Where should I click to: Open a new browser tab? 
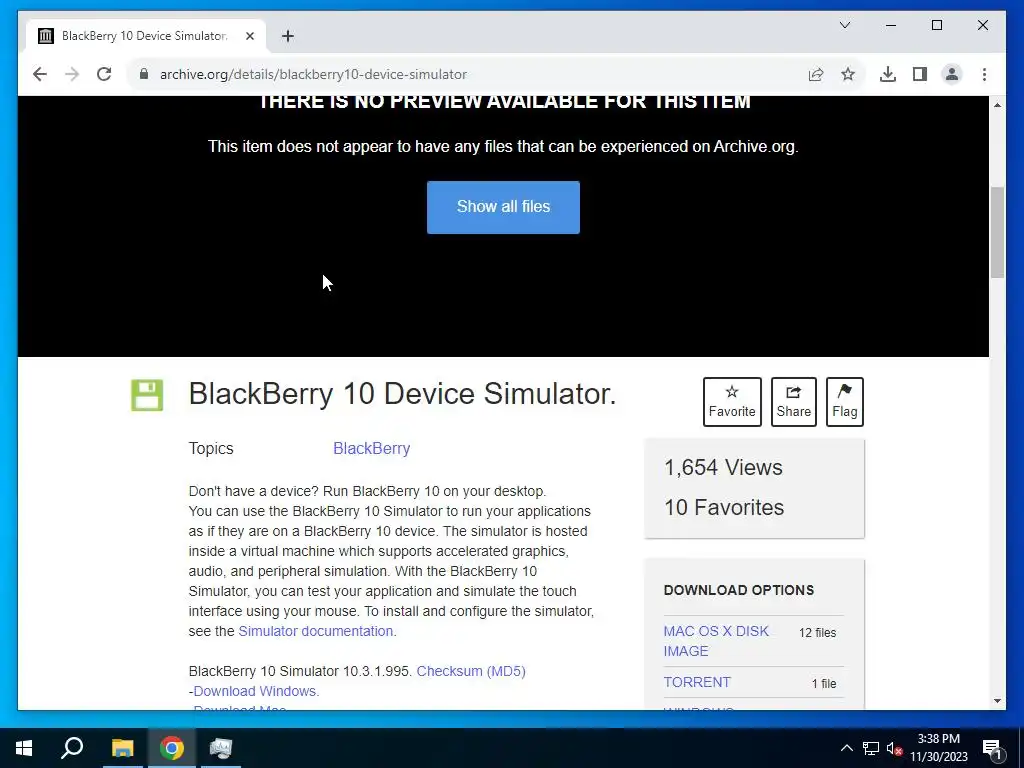287,36
